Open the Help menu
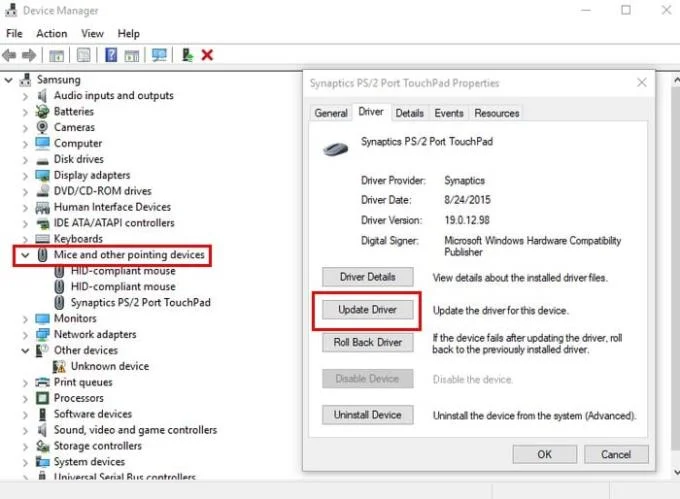 coord(128,33)
